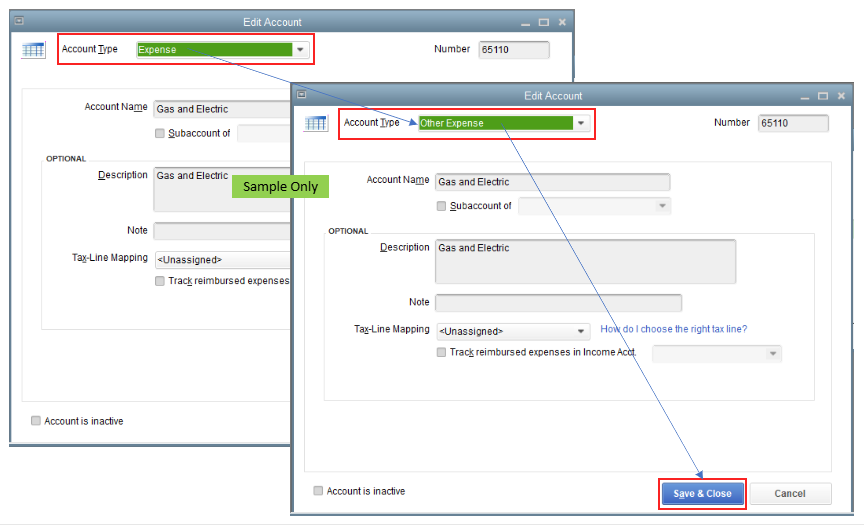Click the Number field in back window
864x525 pixels.
[514, 50]
